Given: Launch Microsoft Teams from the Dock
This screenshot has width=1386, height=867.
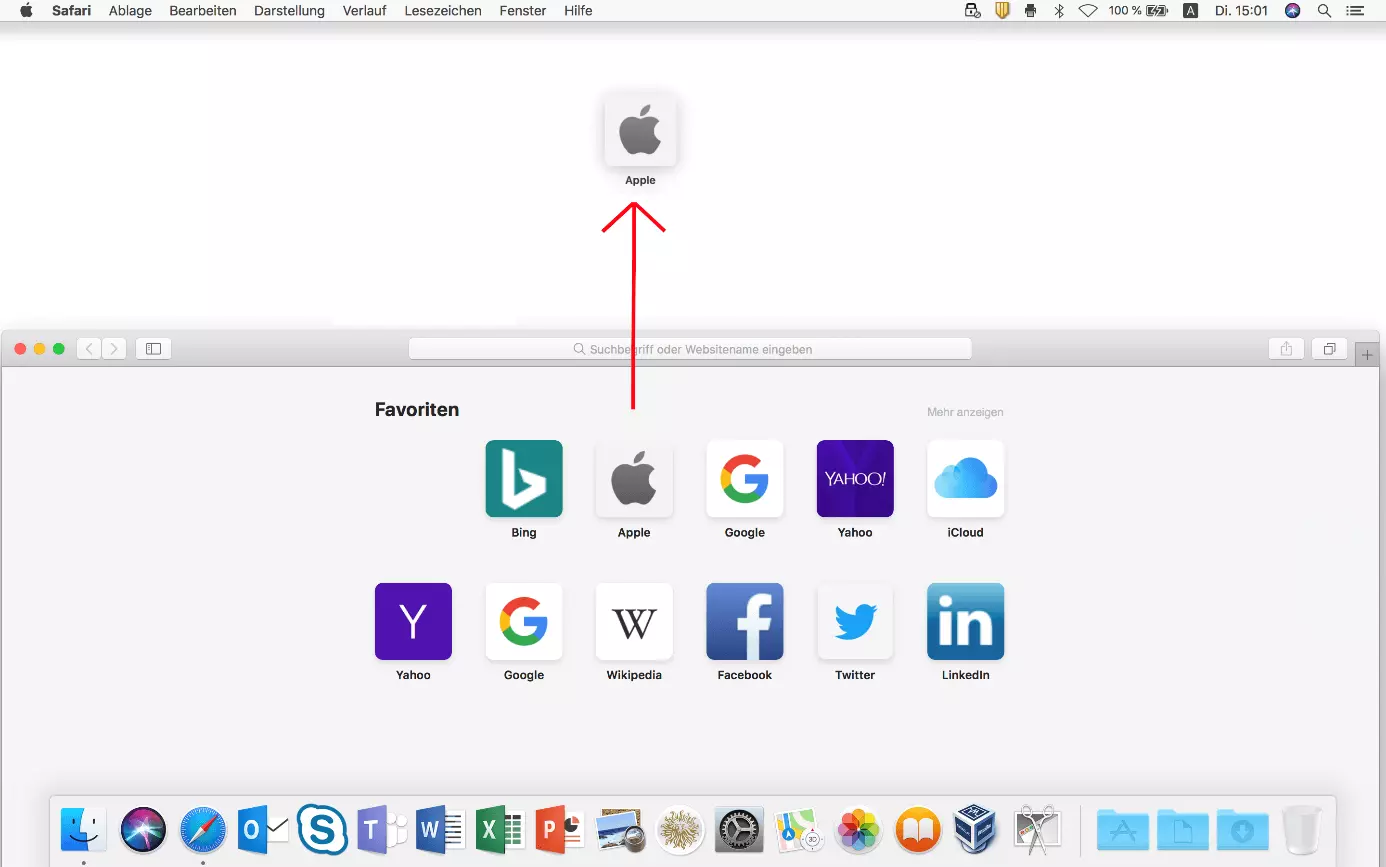Looking at the screenshot, I should tap(381, 830).
